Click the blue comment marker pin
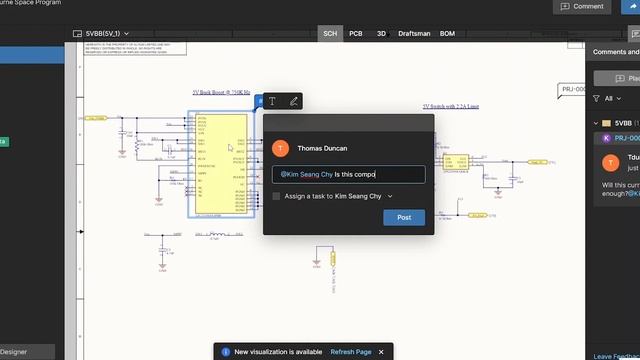640x360 pixels. tap(259, 101)
